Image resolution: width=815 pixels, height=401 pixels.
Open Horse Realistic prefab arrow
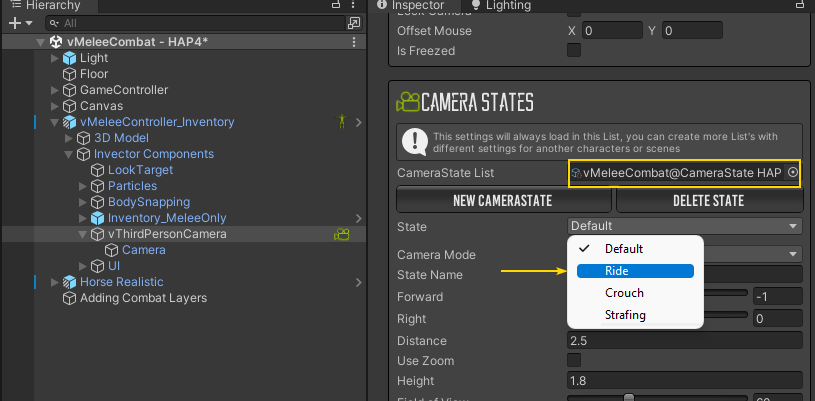coord(359,282)
